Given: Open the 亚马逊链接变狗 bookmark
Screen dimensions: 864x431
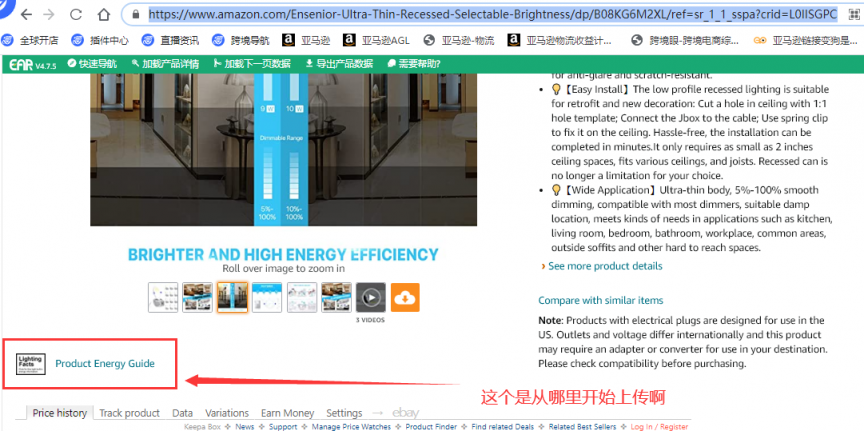Looking at the screenshot, I should coord(806,40).
